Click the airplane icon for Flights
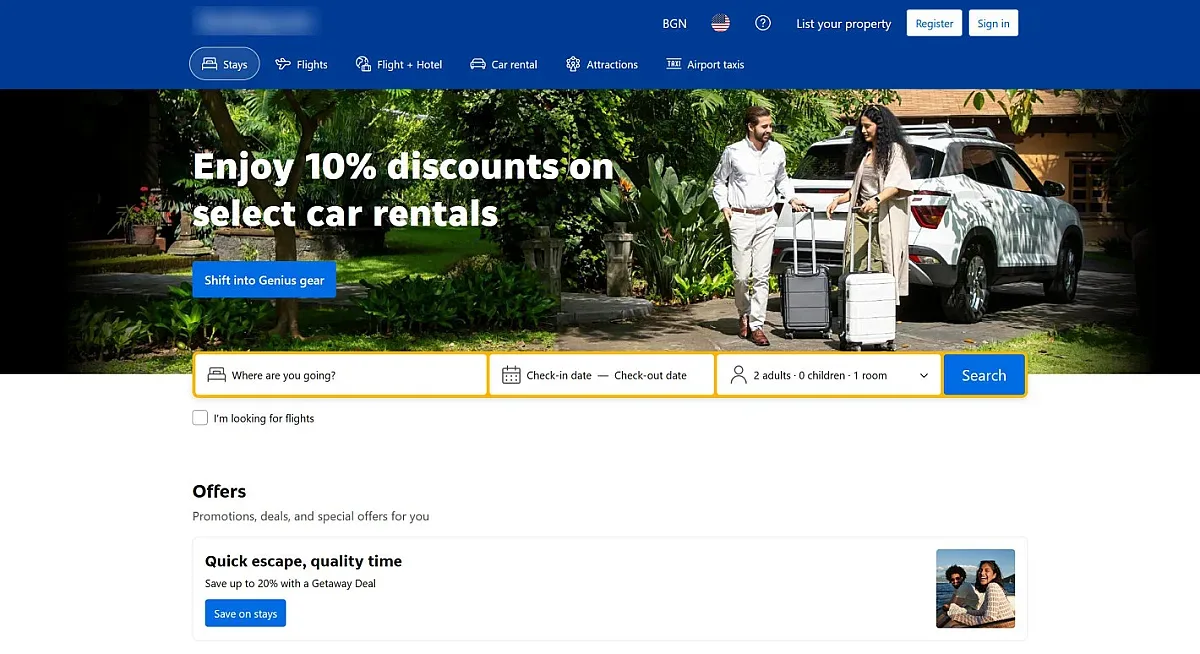1200x654 pixels. point(283,64)
